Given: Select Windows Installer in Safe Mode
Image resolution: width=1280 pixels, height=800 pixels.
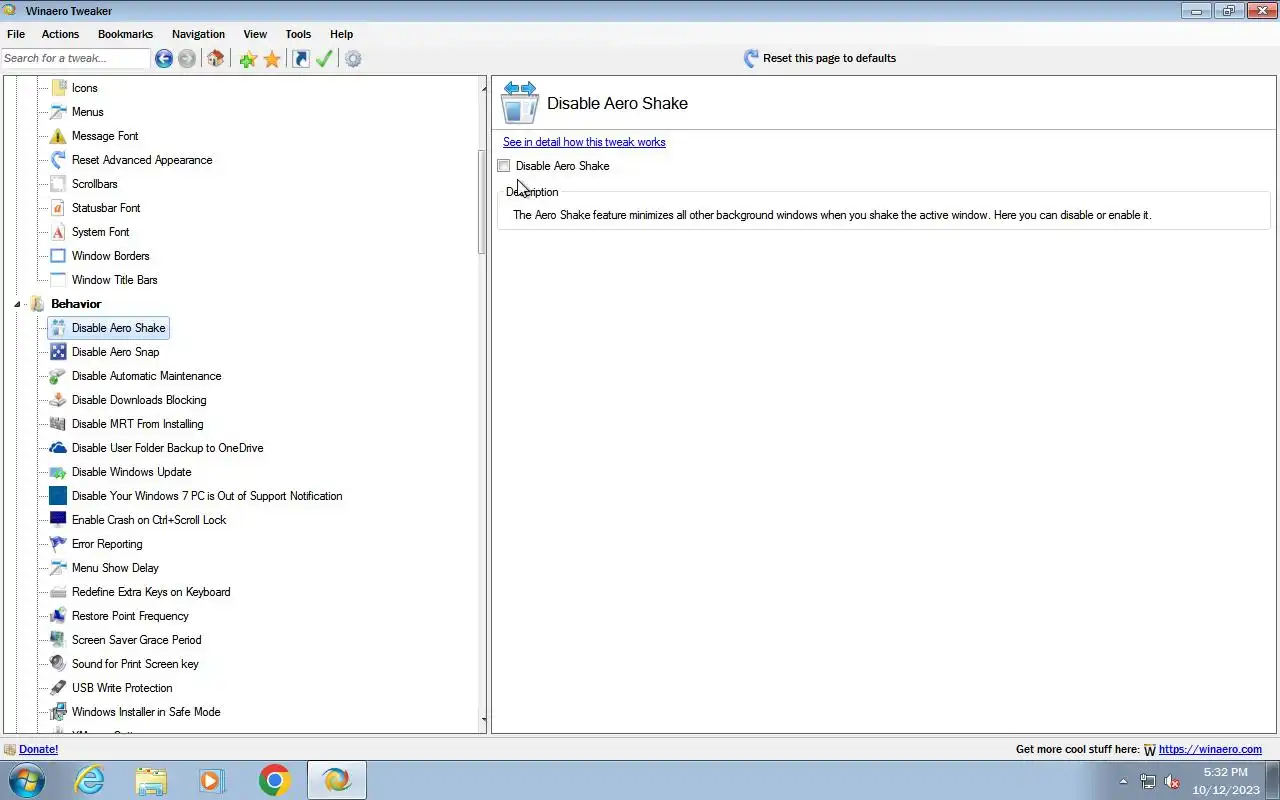Looking at the screenshot, I should 146,712.
